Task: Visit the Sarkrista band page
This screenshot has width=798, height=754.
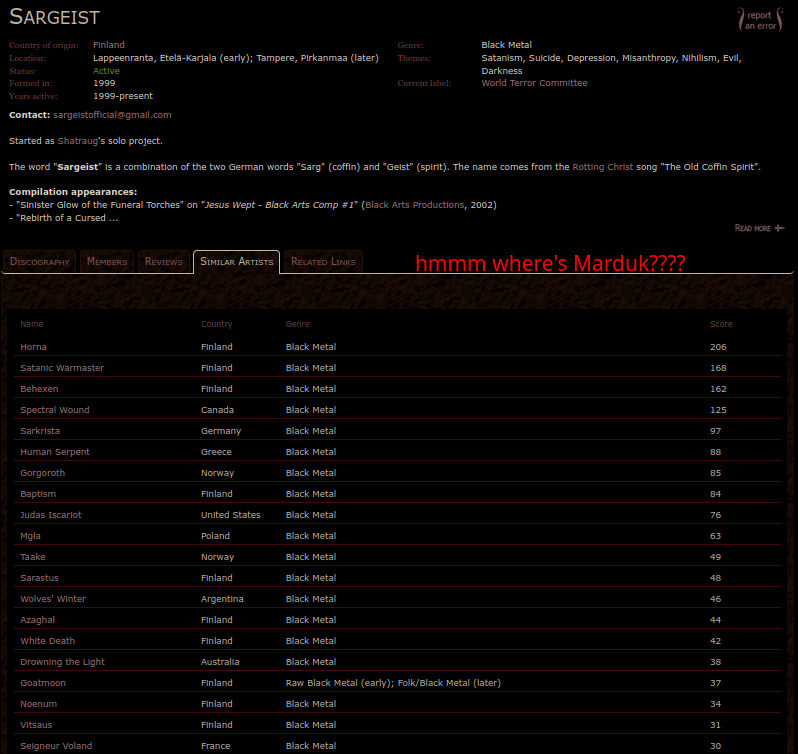Action: click(x=40, y=431)
